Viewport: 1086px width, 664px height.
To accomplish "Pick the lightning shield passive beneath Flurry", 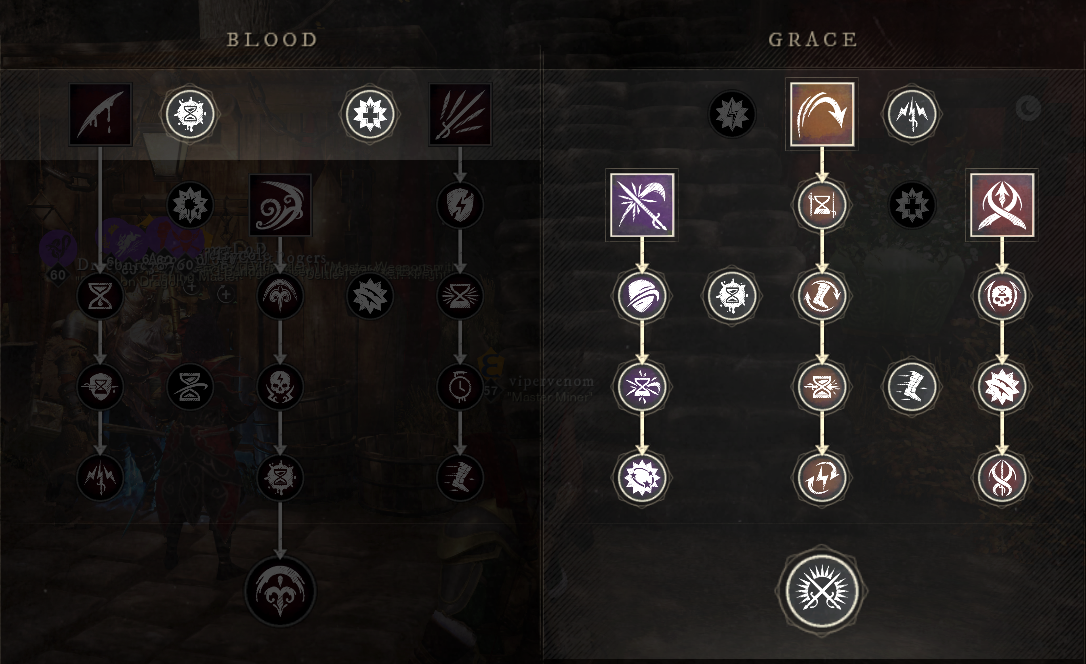I will (460, 205).
